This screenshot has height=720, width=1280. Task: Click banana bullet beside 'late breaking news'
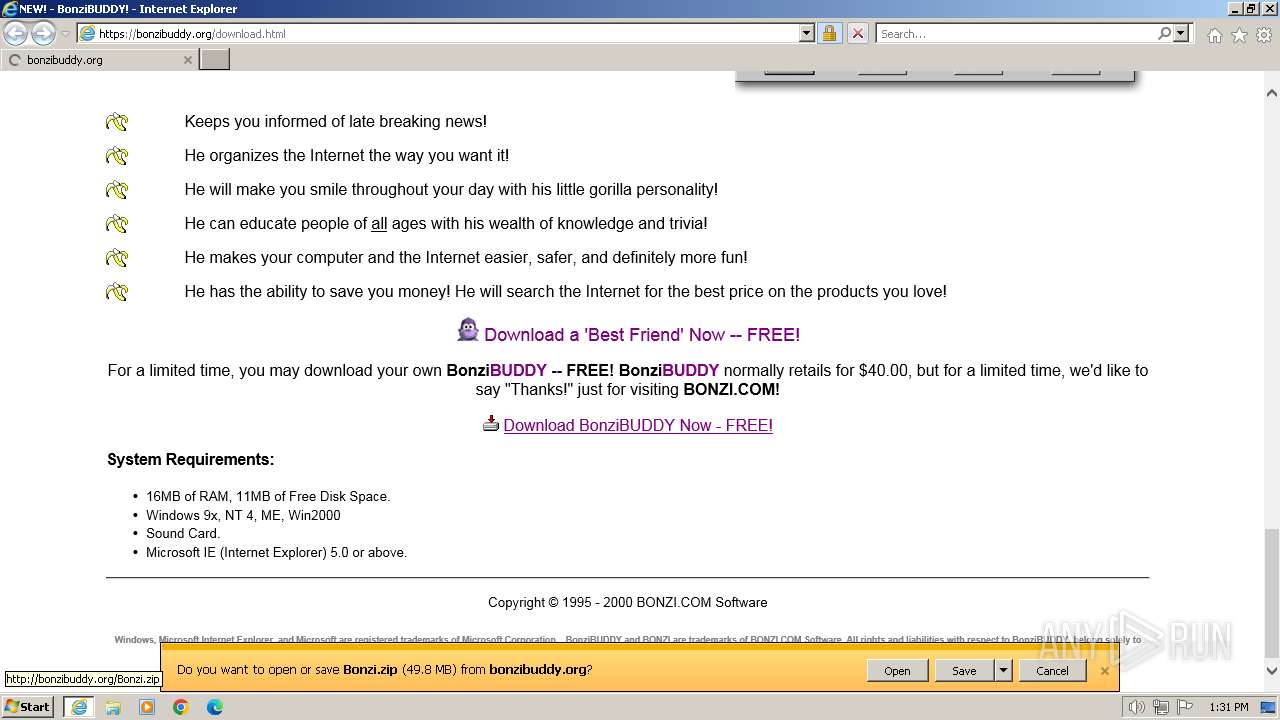pos(117,122)
